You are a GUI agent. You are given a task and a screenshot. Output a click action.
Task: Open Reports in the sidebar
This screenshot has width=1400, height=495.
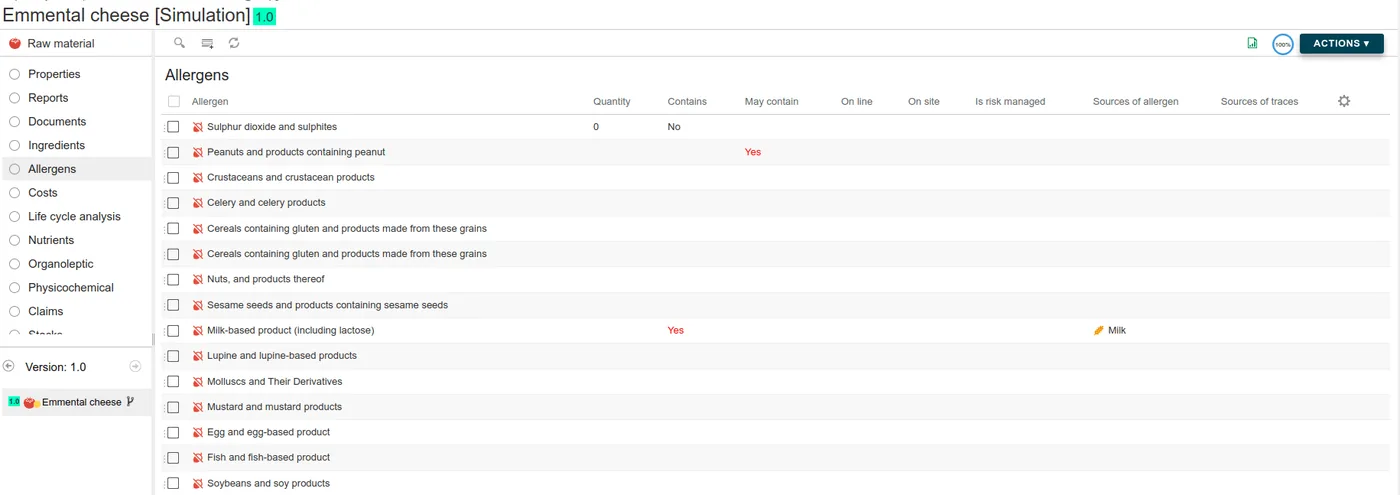click(x=48, y=98)
